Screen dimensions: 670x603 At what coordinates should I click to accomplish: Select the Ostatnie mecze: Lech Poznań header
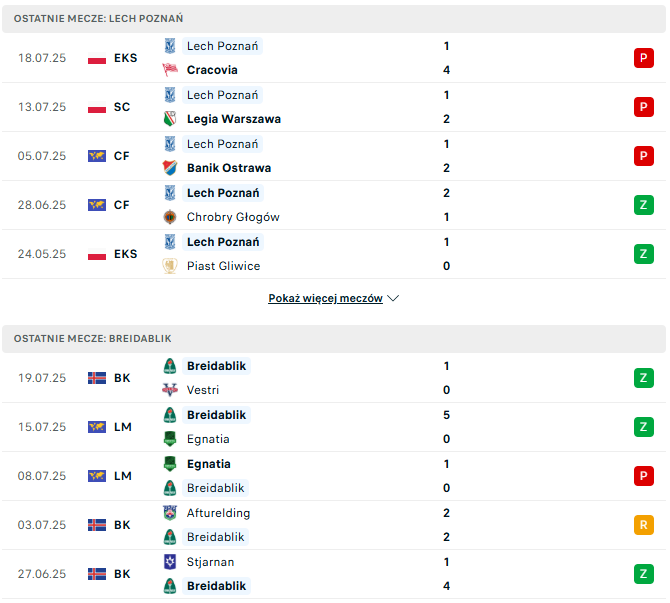334,19
